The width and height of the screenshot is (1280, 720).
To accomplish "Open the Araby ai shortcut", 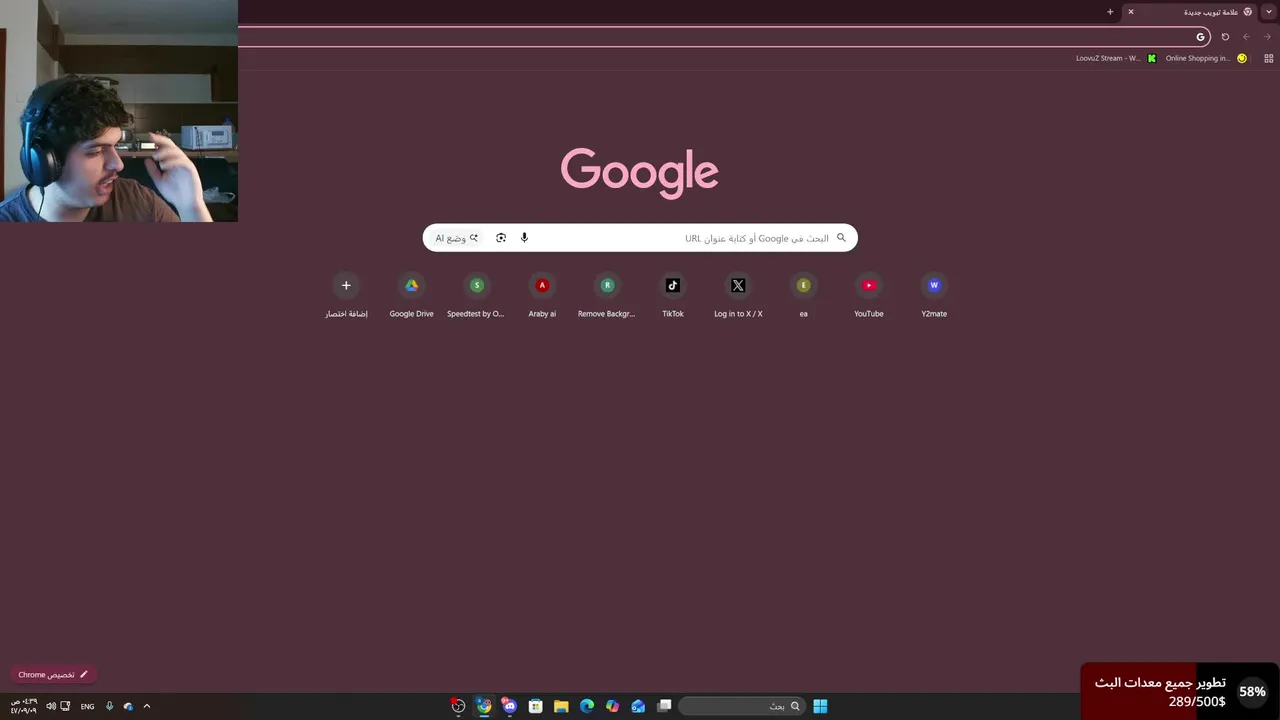I will 542,296.
